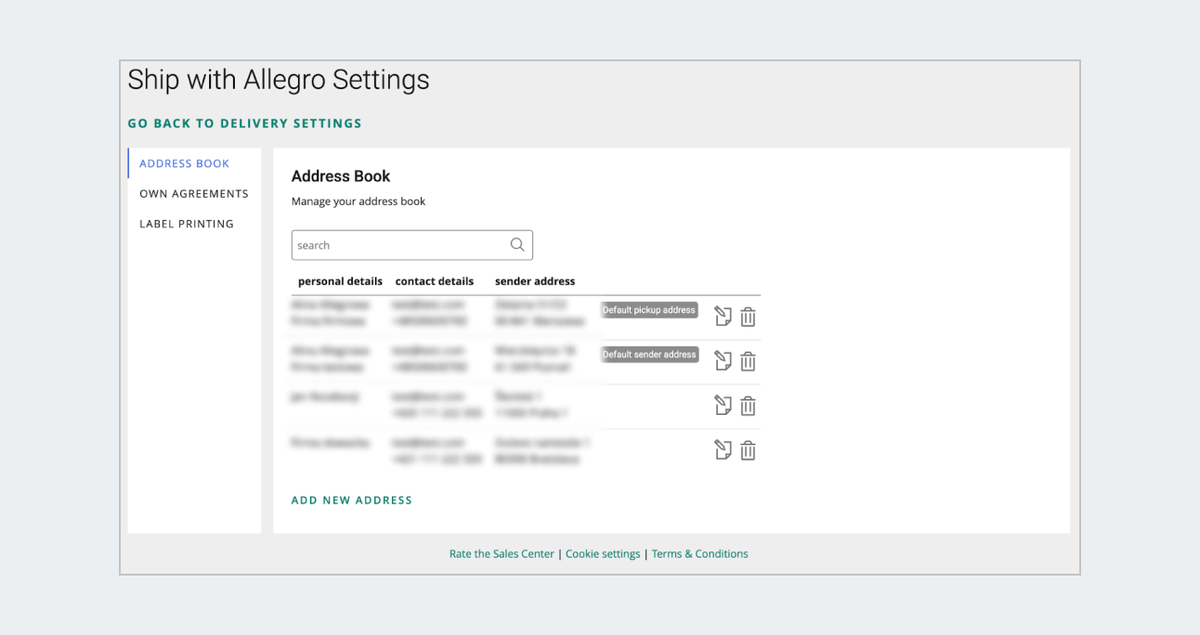Click edit icon on third address row
Screen dimensions: 1200x635
722,405
